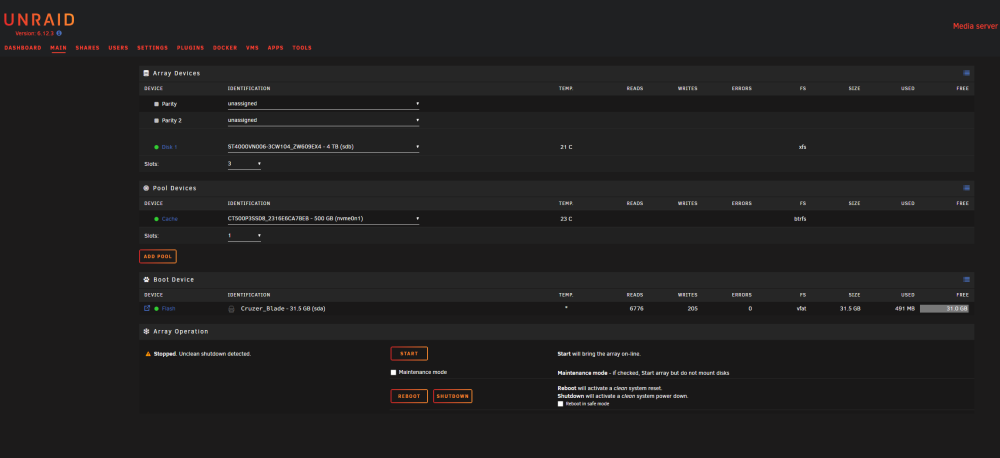Open the Parity 2 device dropdown
This screenshot has width=1000, height=458.
pos(323,120)
